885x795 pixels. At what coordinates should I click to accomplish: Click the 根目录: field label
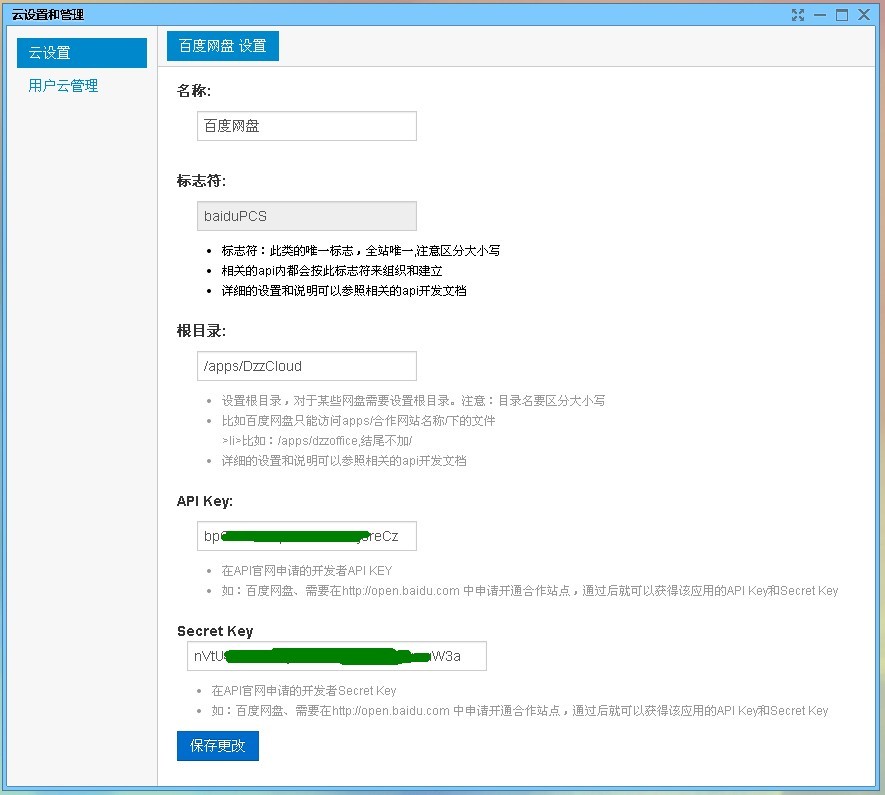[x=201, y=331]
